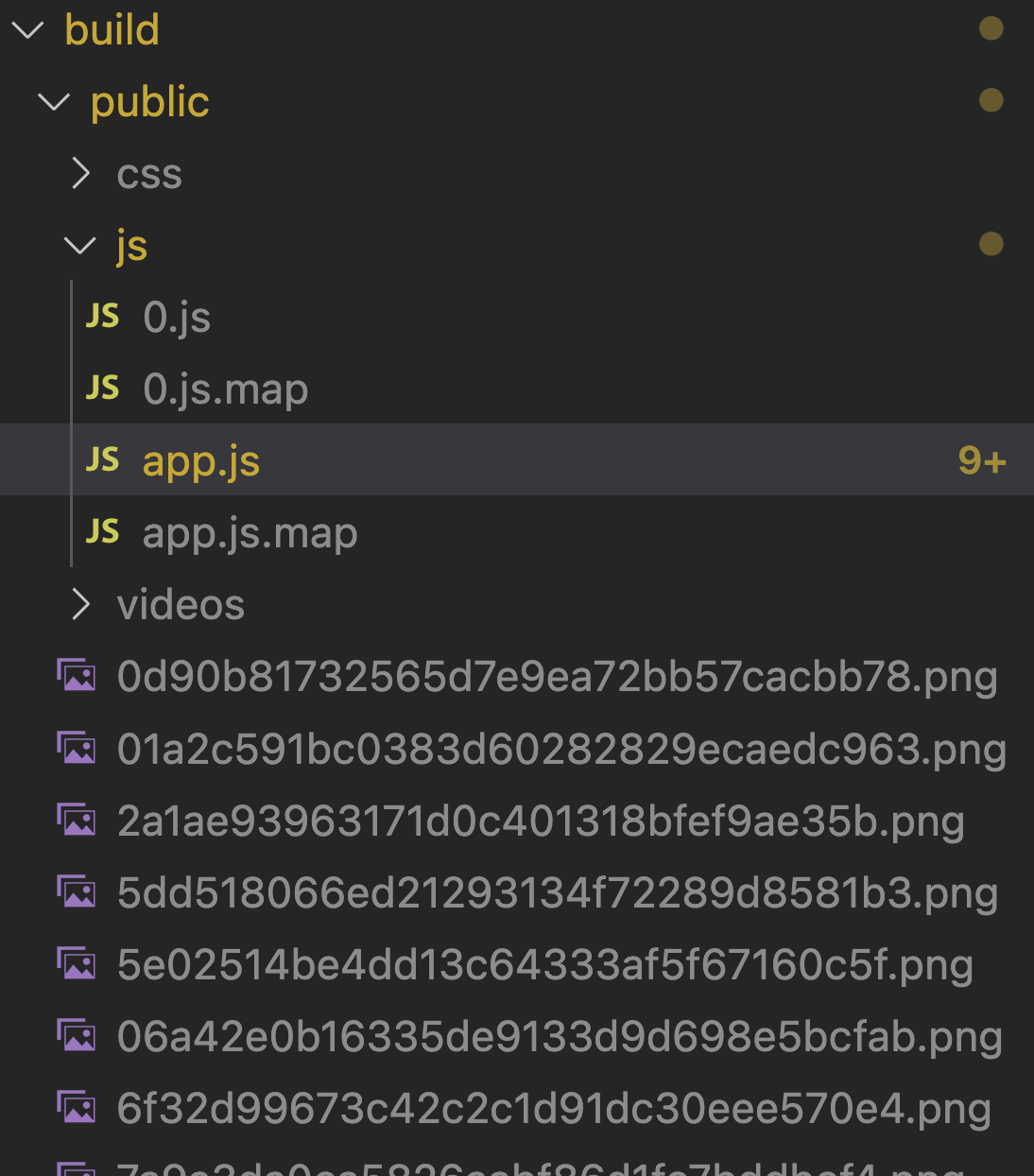Click the 9+ problems badge on app.js
Screen dimensions: 1034x1176
(x=981, y=460)
